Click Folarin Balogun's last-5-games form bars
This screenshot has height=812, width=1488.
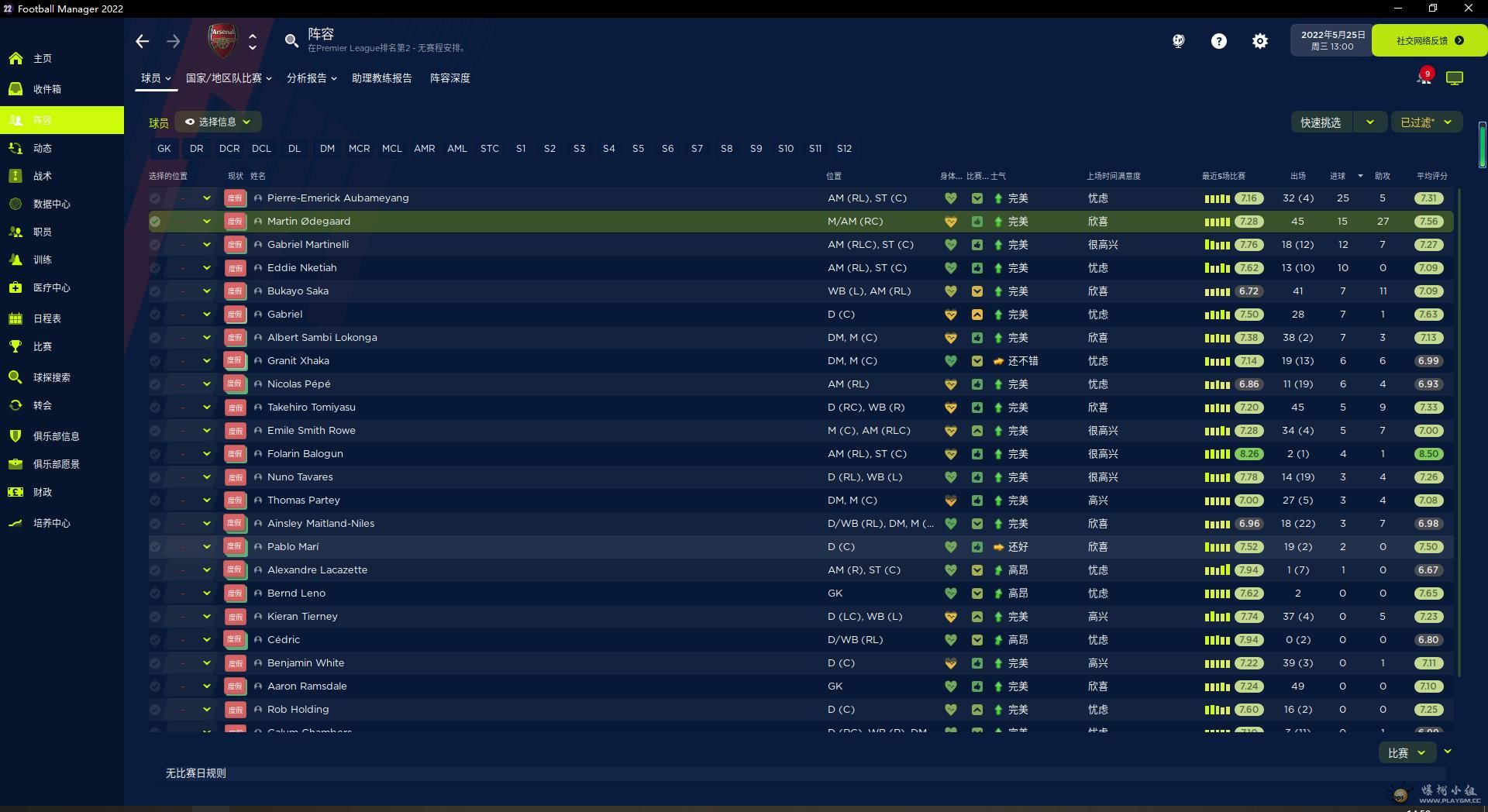(x=1217, y=454)
